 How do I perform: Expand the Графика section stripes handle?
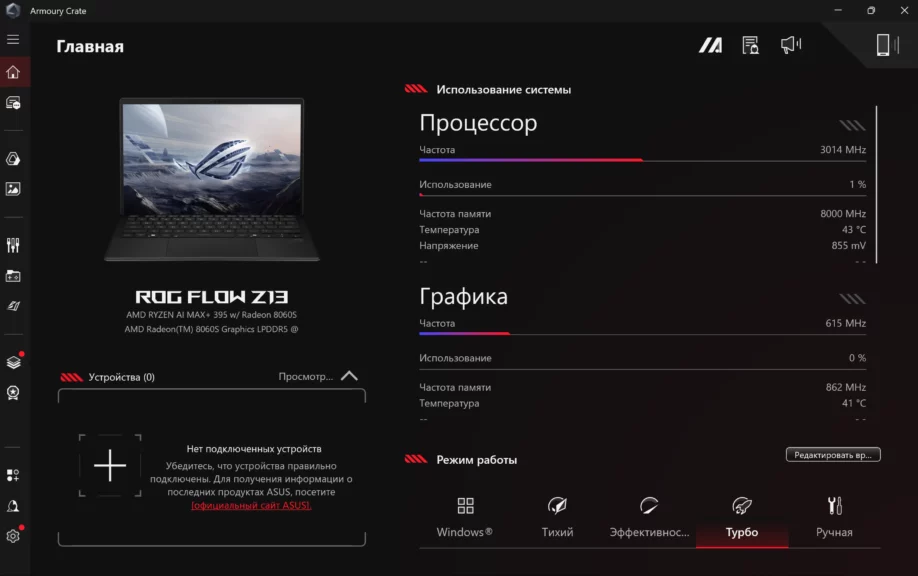pos(852,299)
